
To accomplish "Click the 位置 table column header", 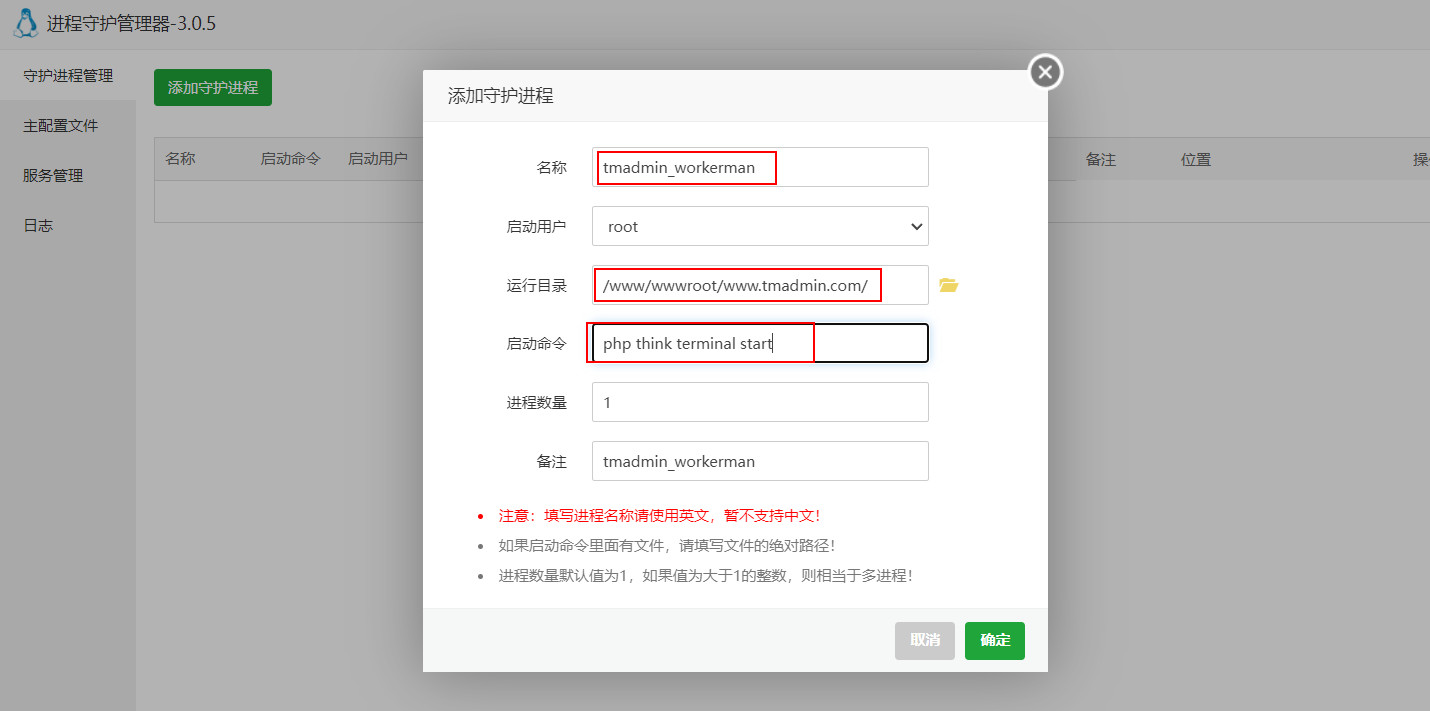I will click(x=1196, y=160).
